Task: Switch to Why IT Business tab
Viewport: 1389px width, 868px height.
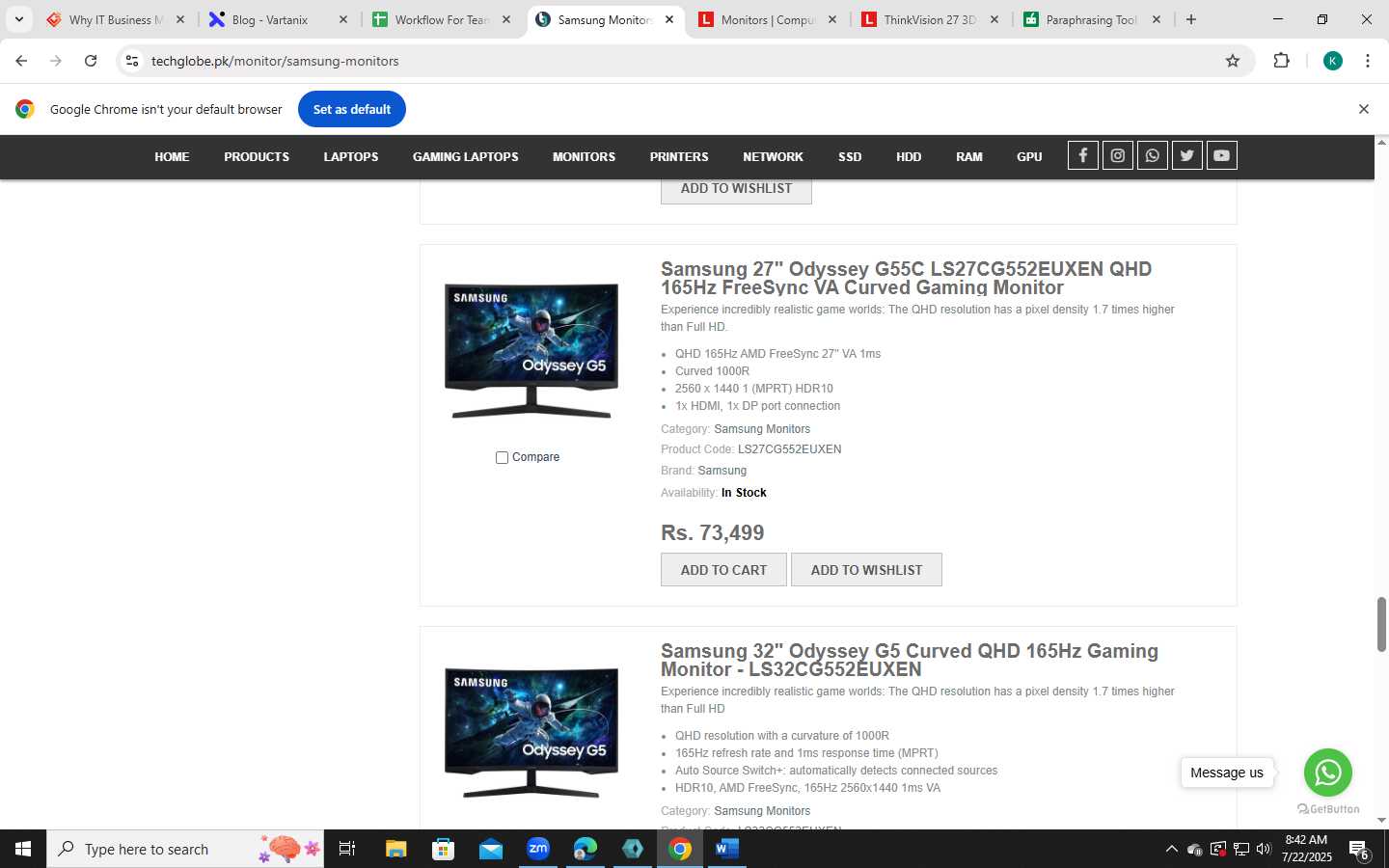Action: tap(115, 19)
